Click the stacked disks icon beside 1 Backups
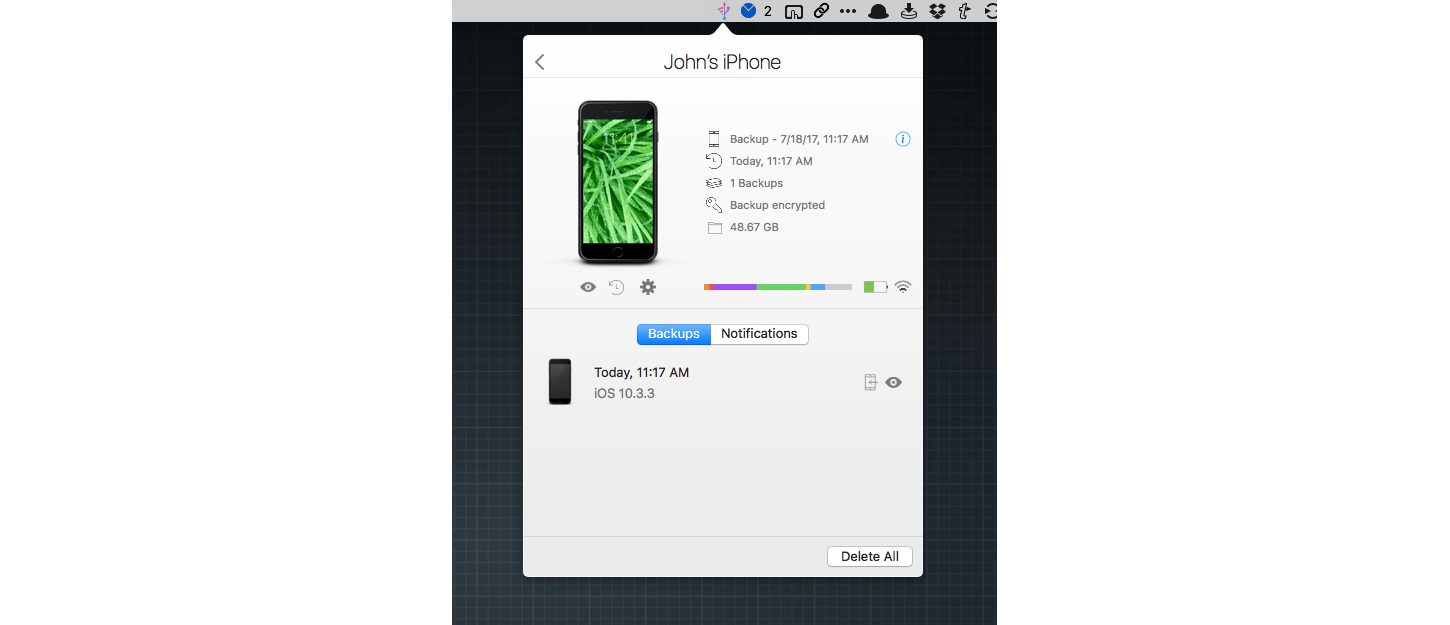The height and width of the screenshot is (625, 1450). [x=714, y=183]
